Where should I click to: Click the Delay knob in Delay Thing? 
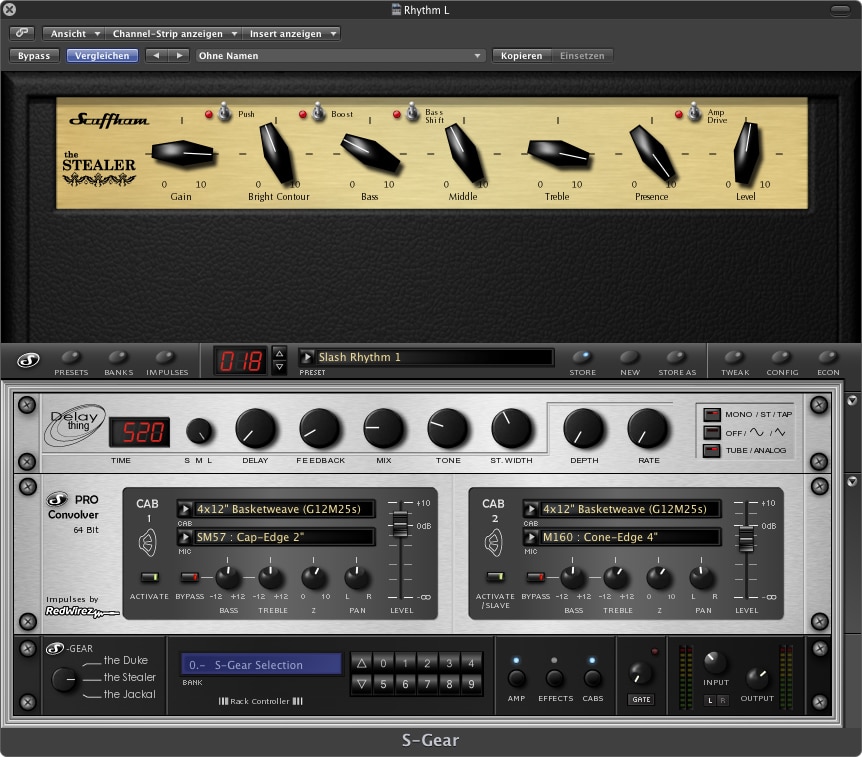(x=256, y=429)
